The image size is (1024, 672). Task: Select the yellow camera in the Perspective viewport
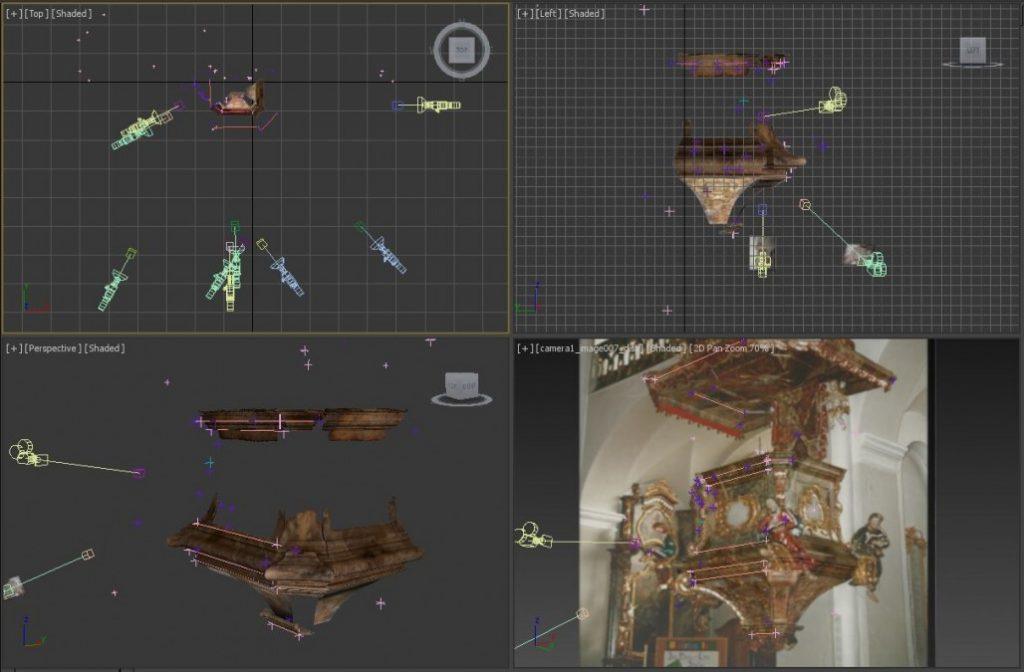28,455
